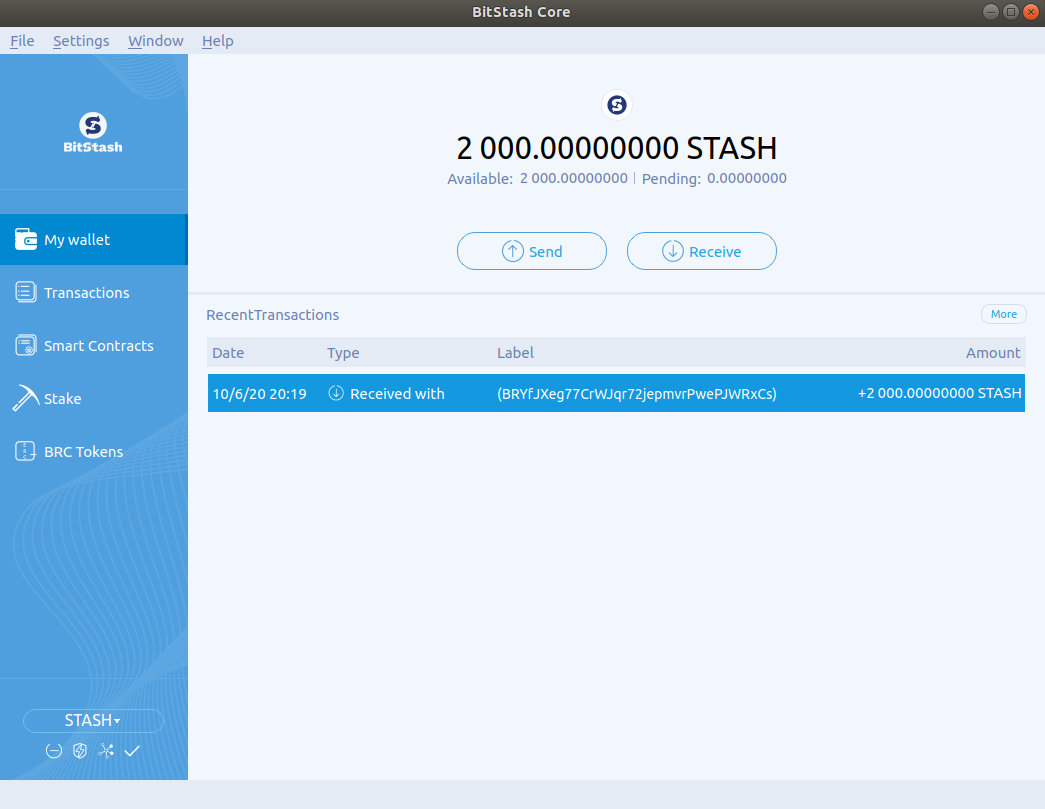Viewport: 1045px width, 809px height.
Task: Open the Smart Contracts section
Action: pyautogui.click(x=94, y=345)
